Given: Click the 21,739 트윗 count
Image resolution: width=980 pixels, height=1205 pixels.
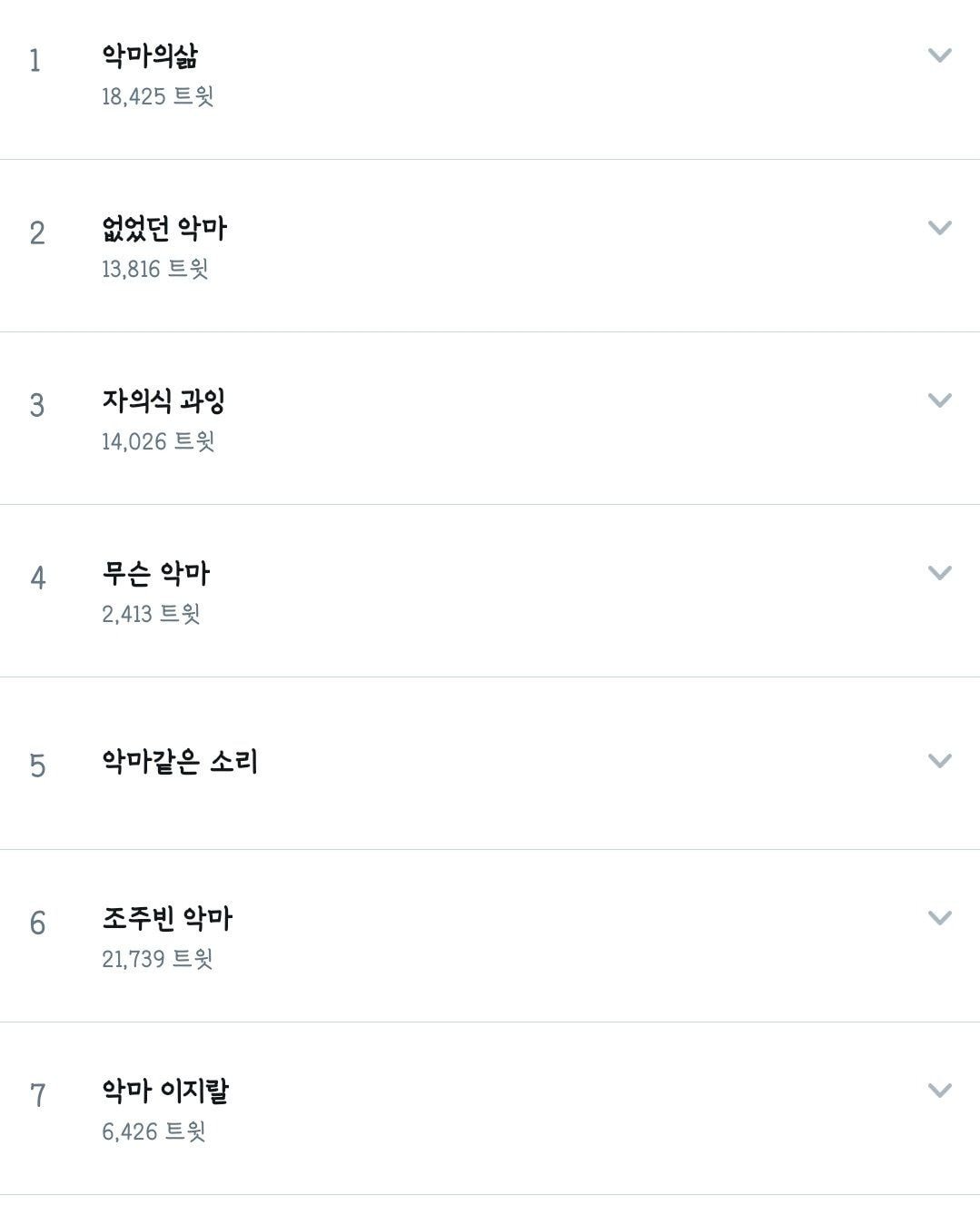Looking at the screenshot, I should pos(157,959).
